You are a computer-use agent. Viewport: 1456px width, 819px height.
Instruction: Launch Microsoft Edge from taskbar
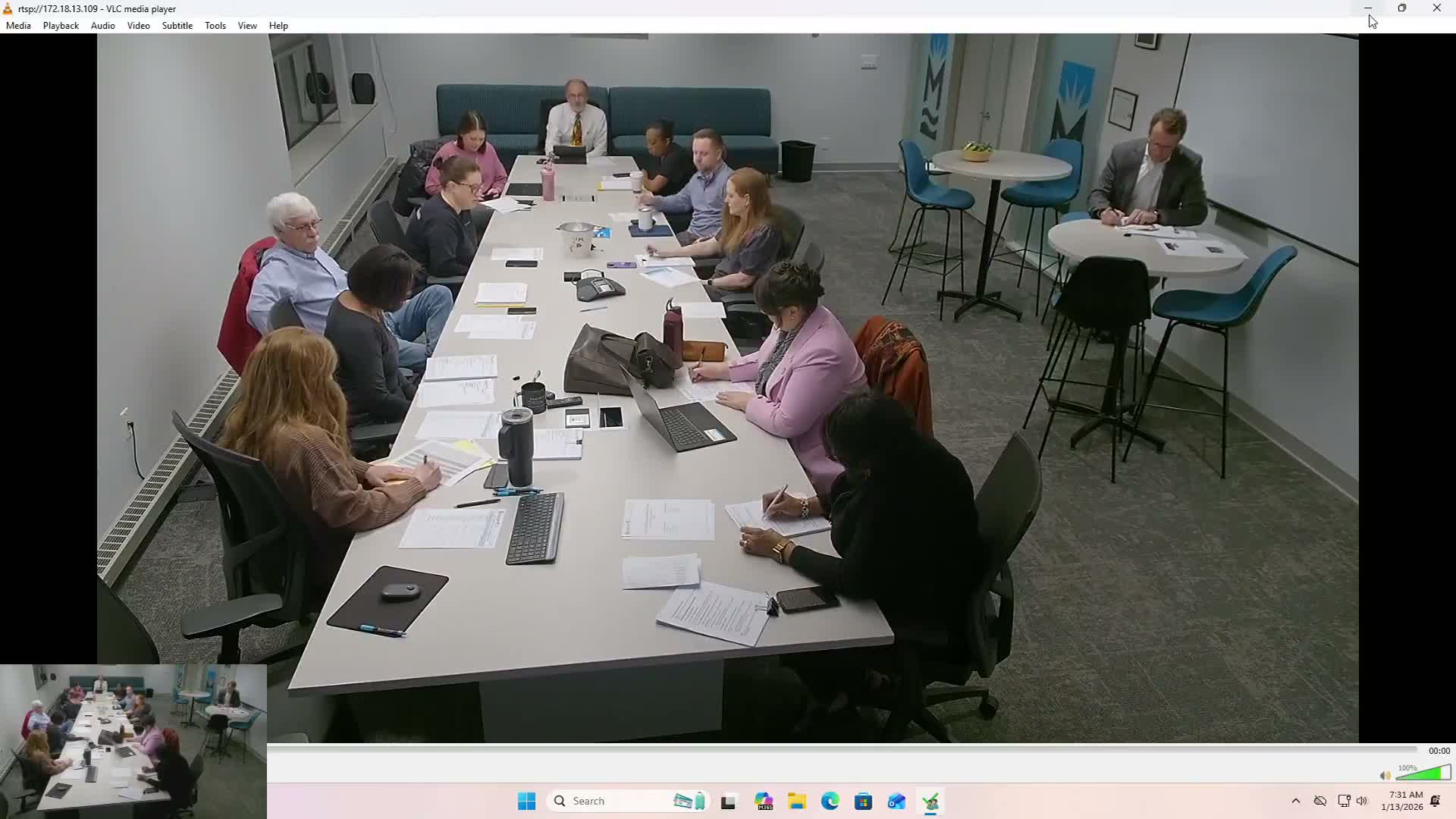coord(830,801)
